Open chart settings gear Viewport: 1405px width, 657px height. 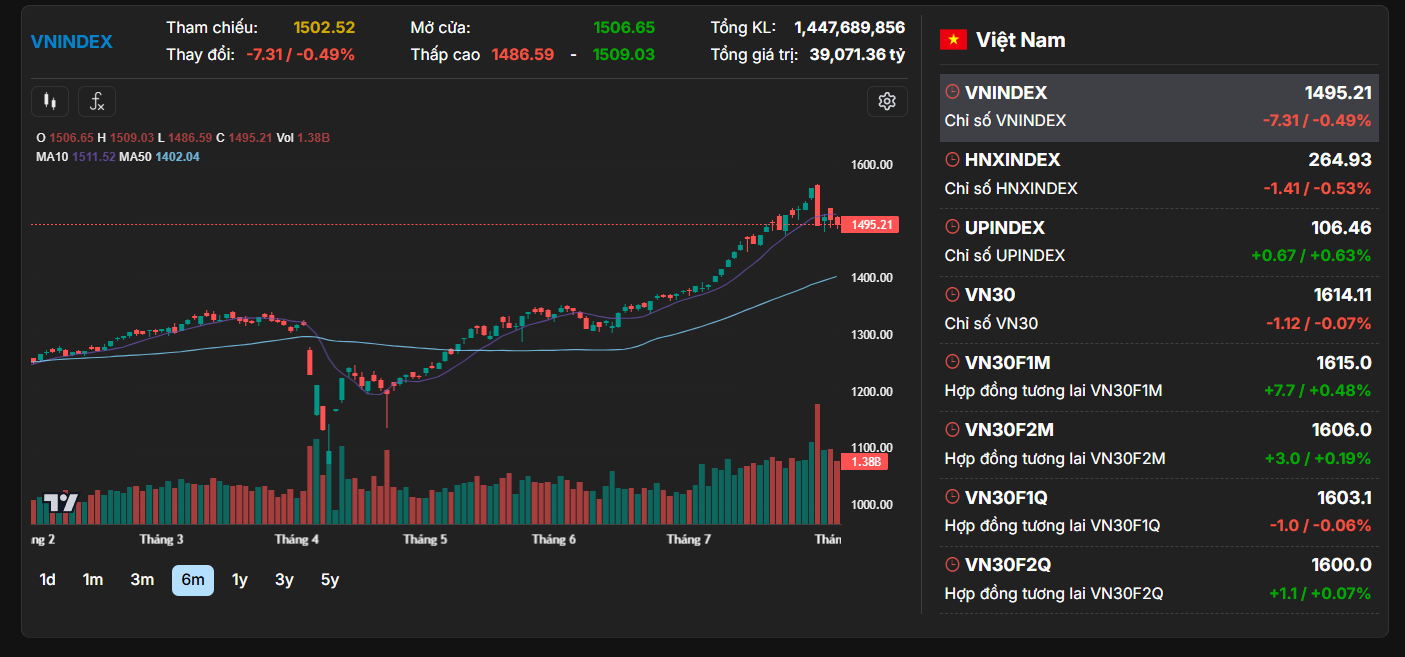click(x=887, y=101)
